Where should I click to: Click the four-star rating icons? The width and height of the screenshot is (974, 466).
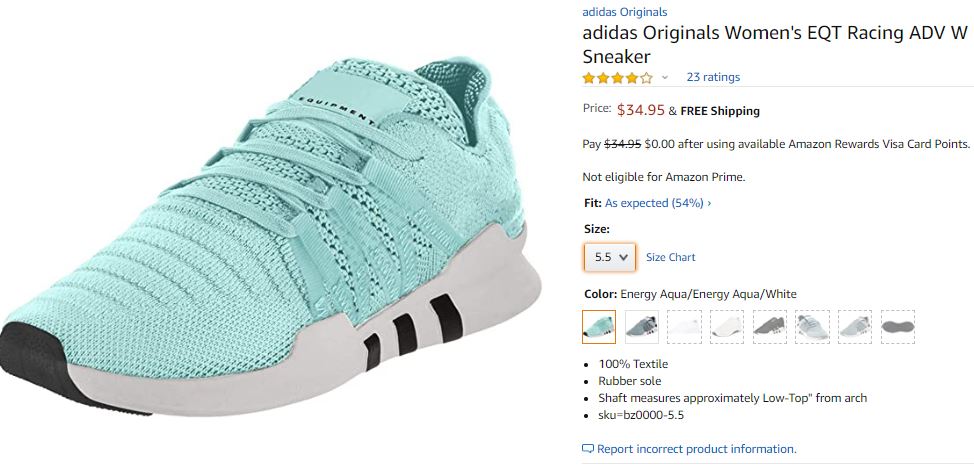(618, 77)
